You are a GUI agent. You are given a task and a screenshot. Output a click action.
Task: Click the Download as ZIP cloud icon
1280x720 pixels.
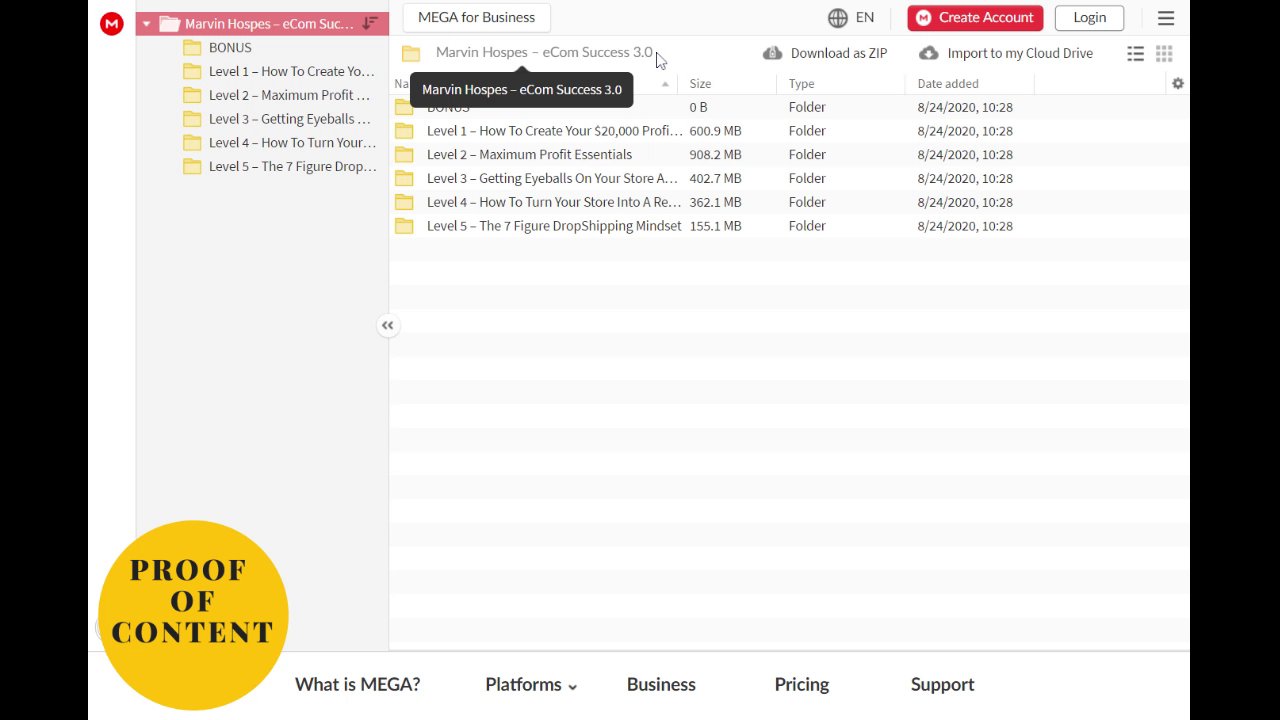(772, 53)
